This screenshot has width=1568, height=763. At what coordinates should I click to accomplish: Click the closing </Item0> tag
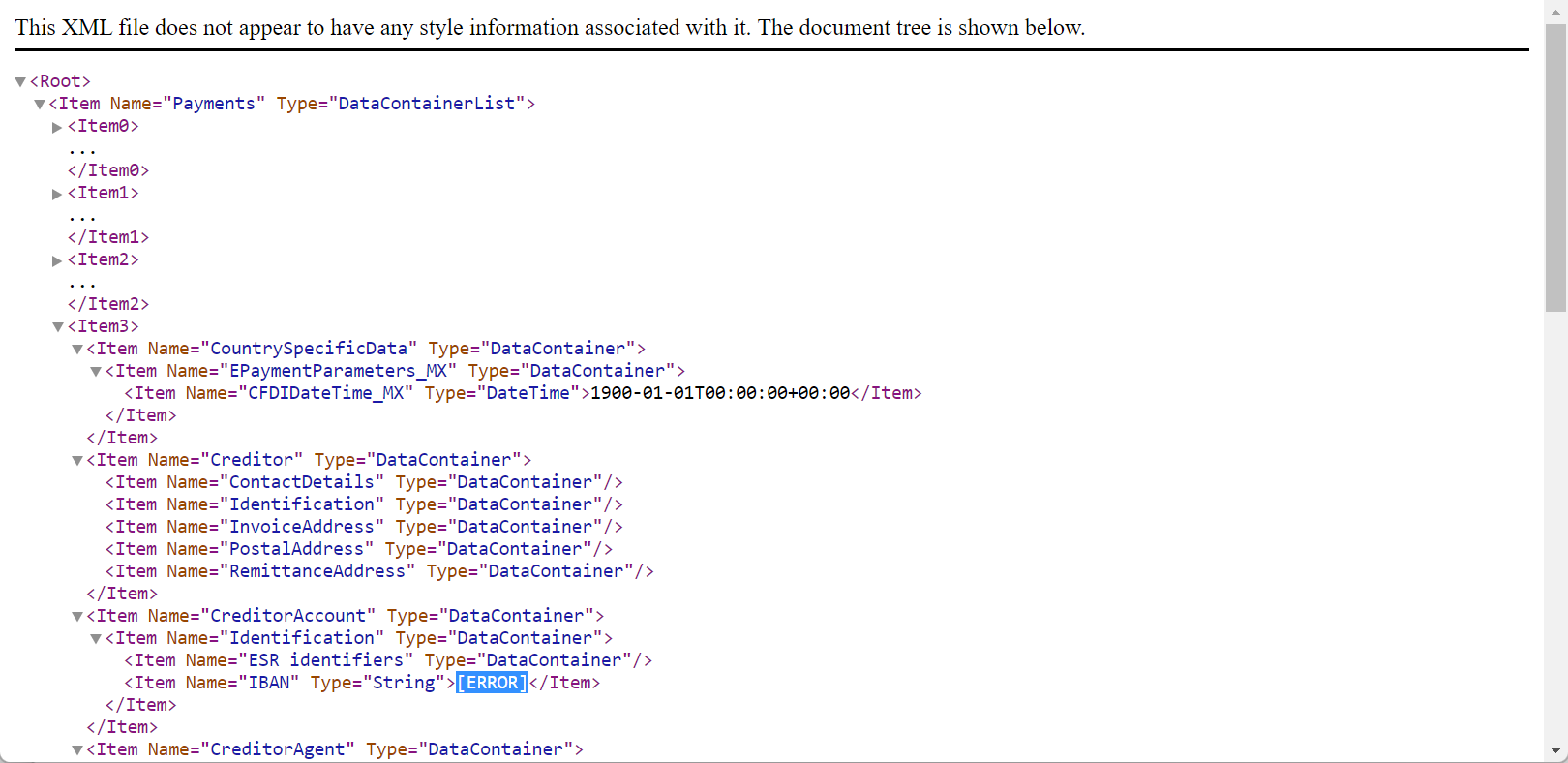(x=108, y=170)
